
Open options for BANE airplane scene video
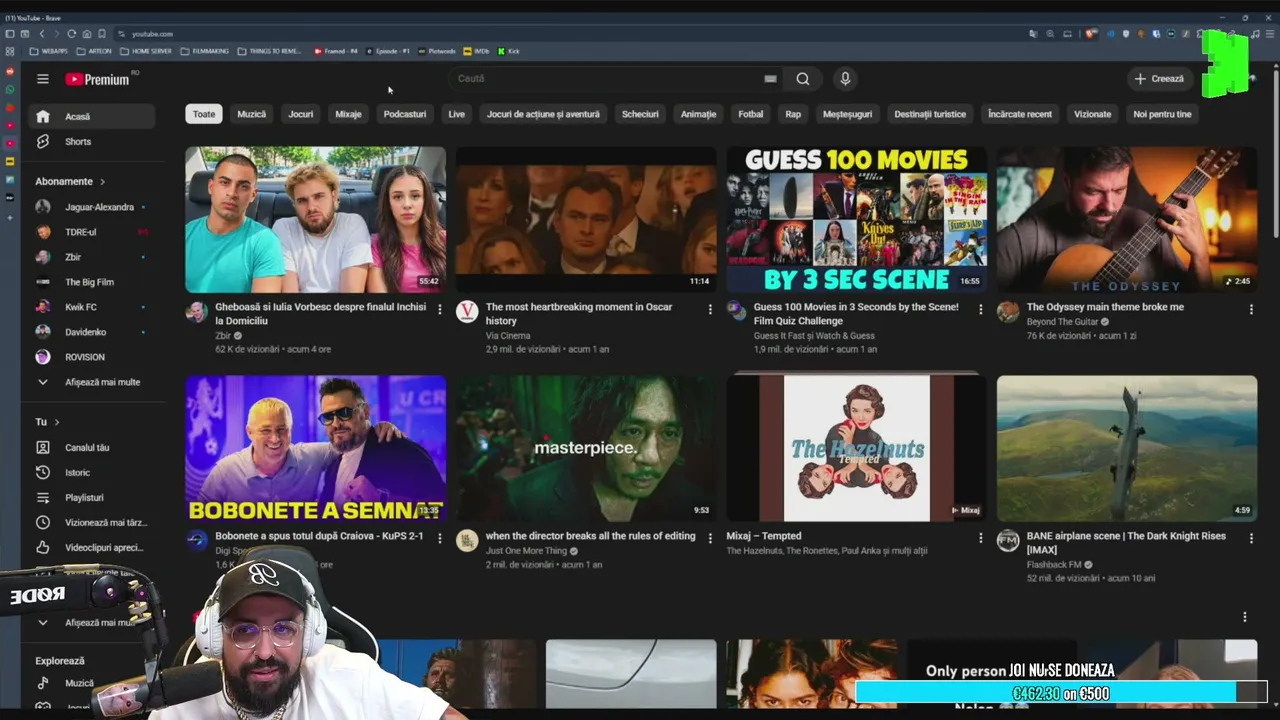(1251, 538)
